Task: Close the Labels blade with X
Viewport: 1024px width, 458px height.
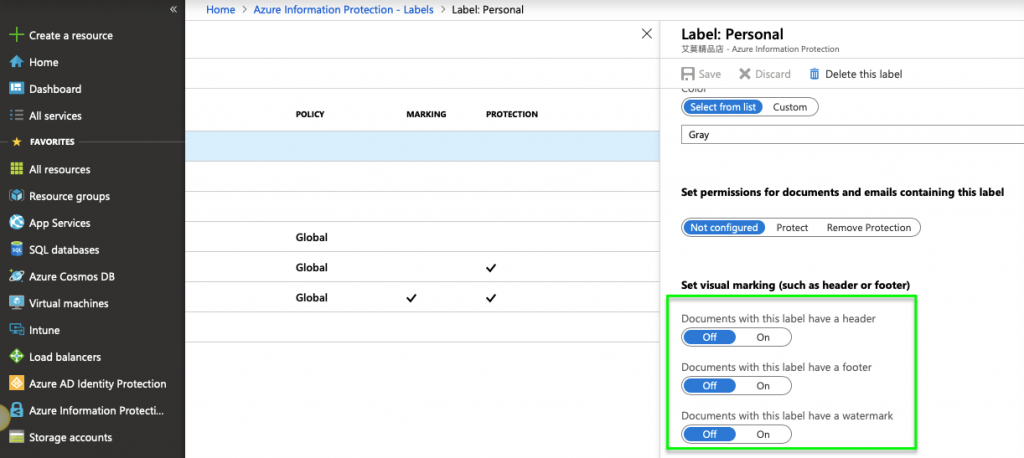Action: pos(647,33)
